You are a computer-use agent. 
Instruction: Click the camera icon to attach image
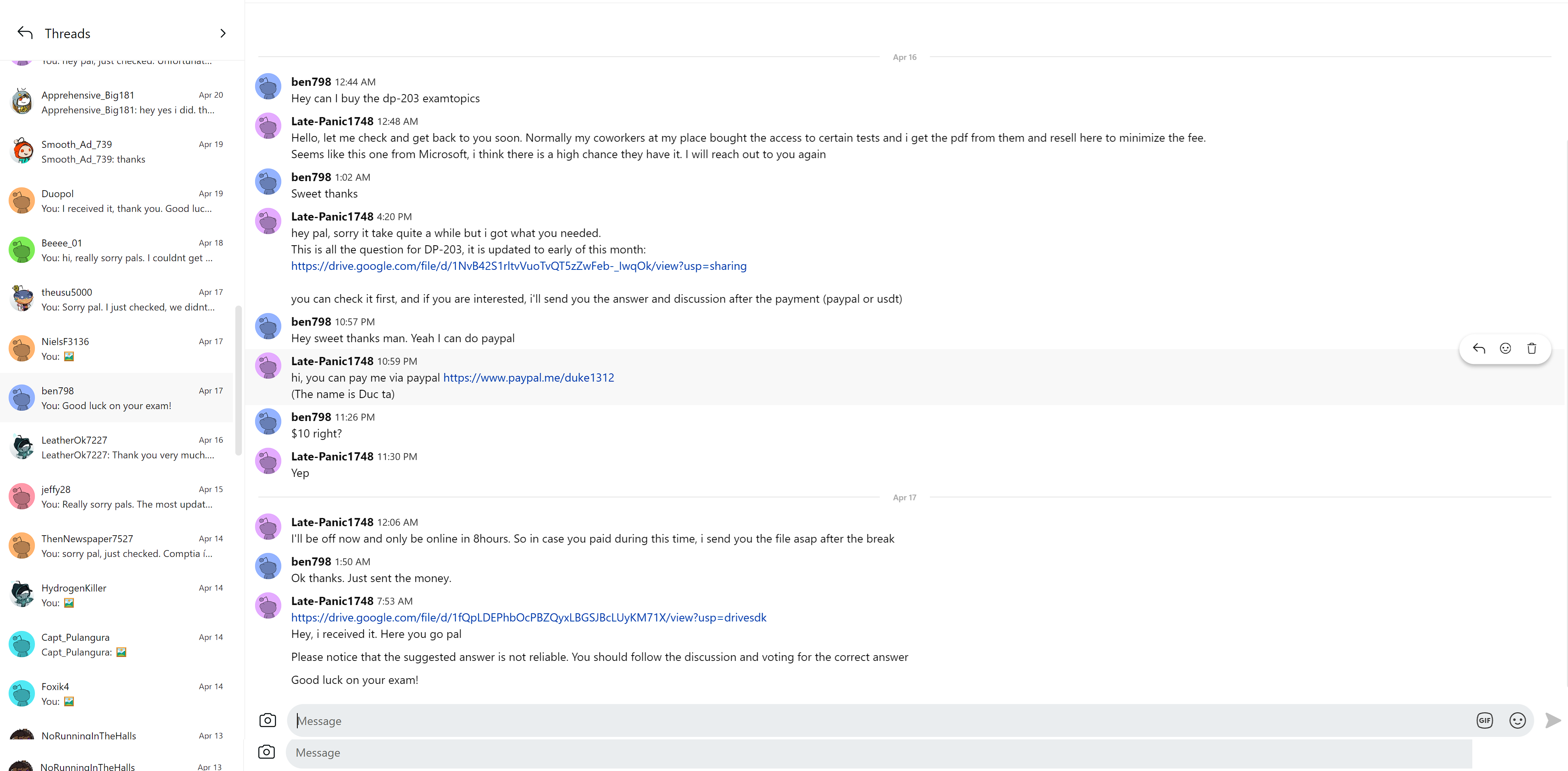pyautogui.click(x=267, y=720)
